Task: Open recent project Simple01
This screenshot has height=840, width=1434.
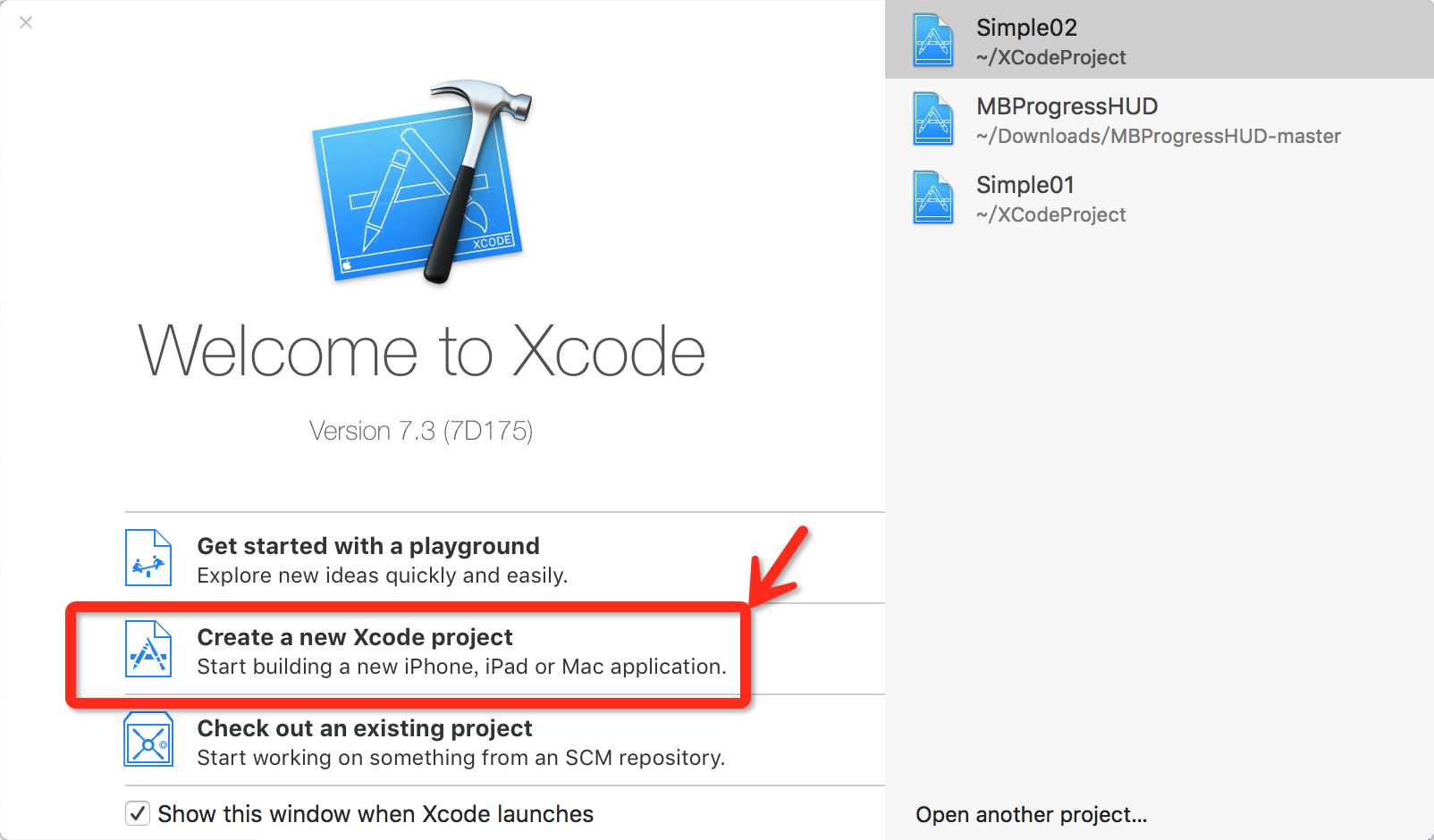Action: coord(1160,197)
